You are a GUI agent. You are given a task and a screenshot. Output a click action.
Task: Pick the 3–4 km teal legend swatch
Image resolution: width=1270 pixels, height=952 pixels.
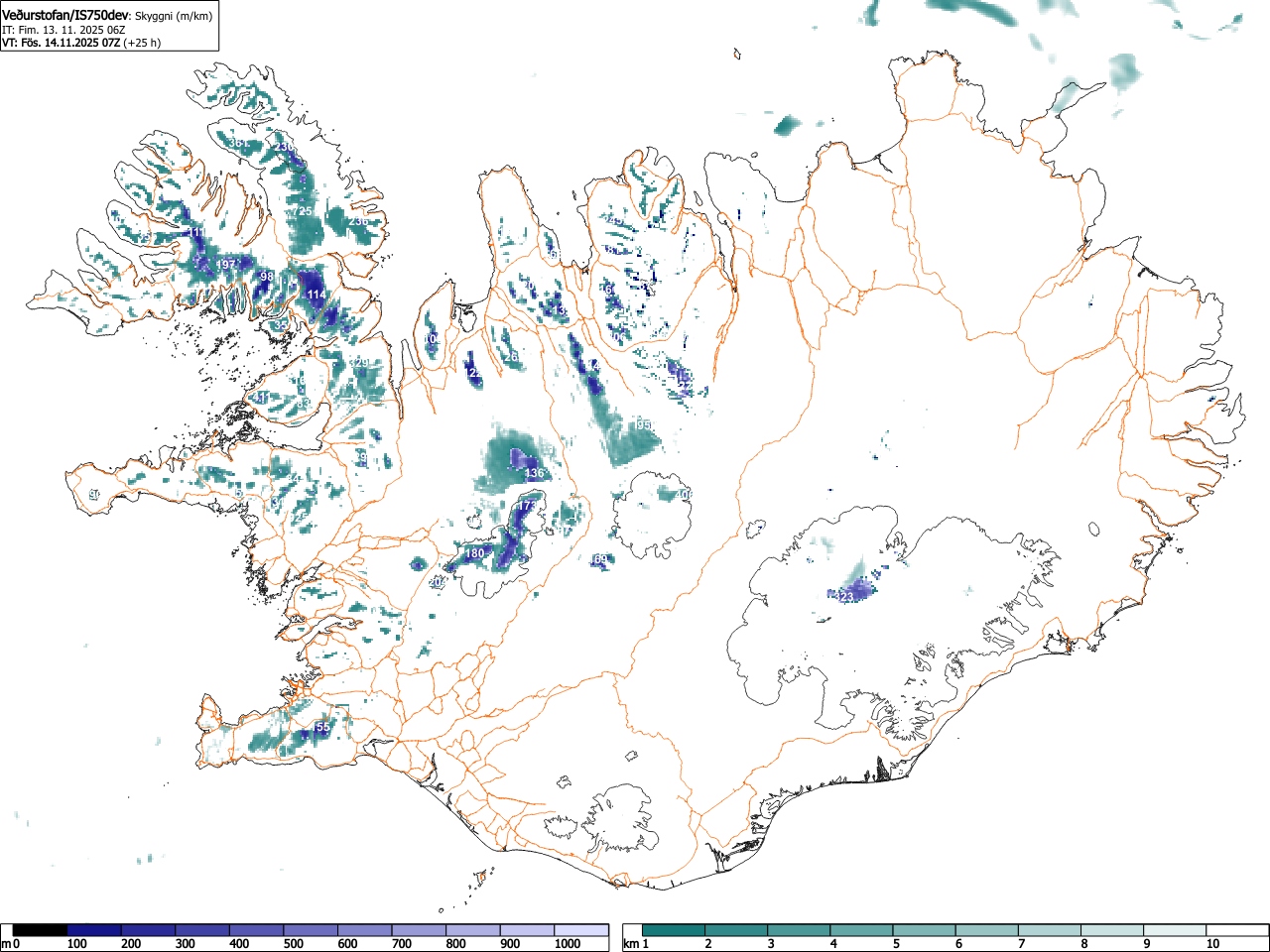(x=799, y=930)
